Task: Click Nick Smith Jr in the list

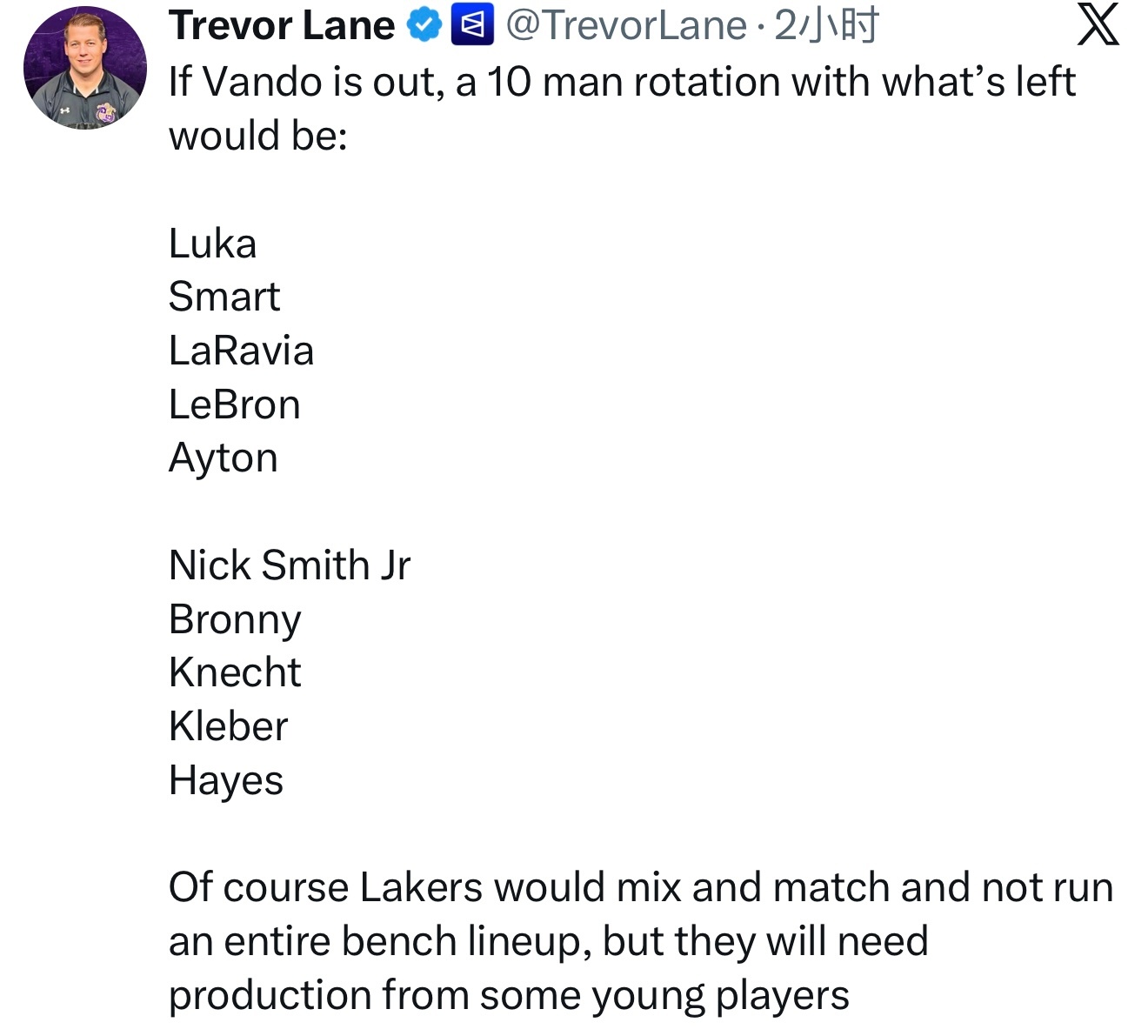Action: [x=290, y=565]
